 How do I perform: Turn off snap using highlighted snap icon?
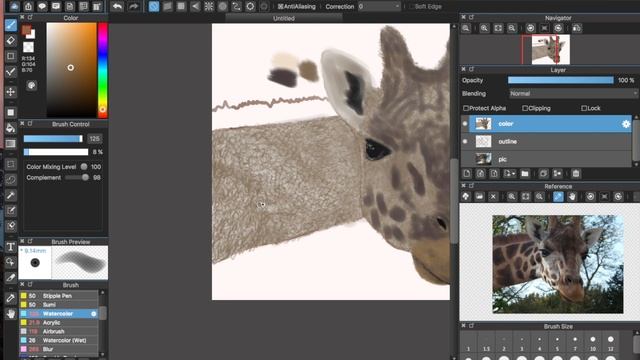coord(153,6)
